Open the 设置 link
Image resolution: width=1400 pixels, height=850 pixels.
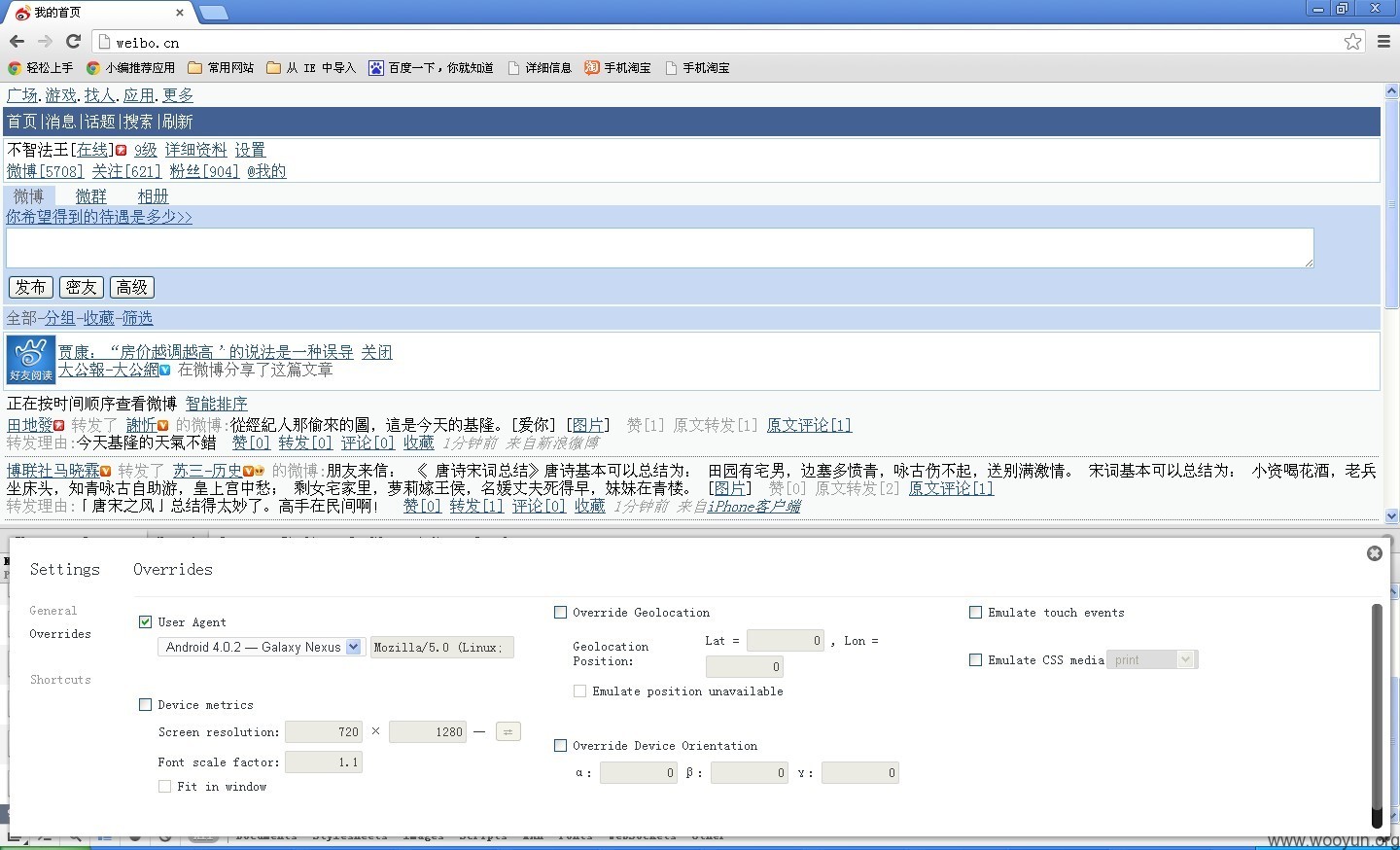click(x=250, y=150)
